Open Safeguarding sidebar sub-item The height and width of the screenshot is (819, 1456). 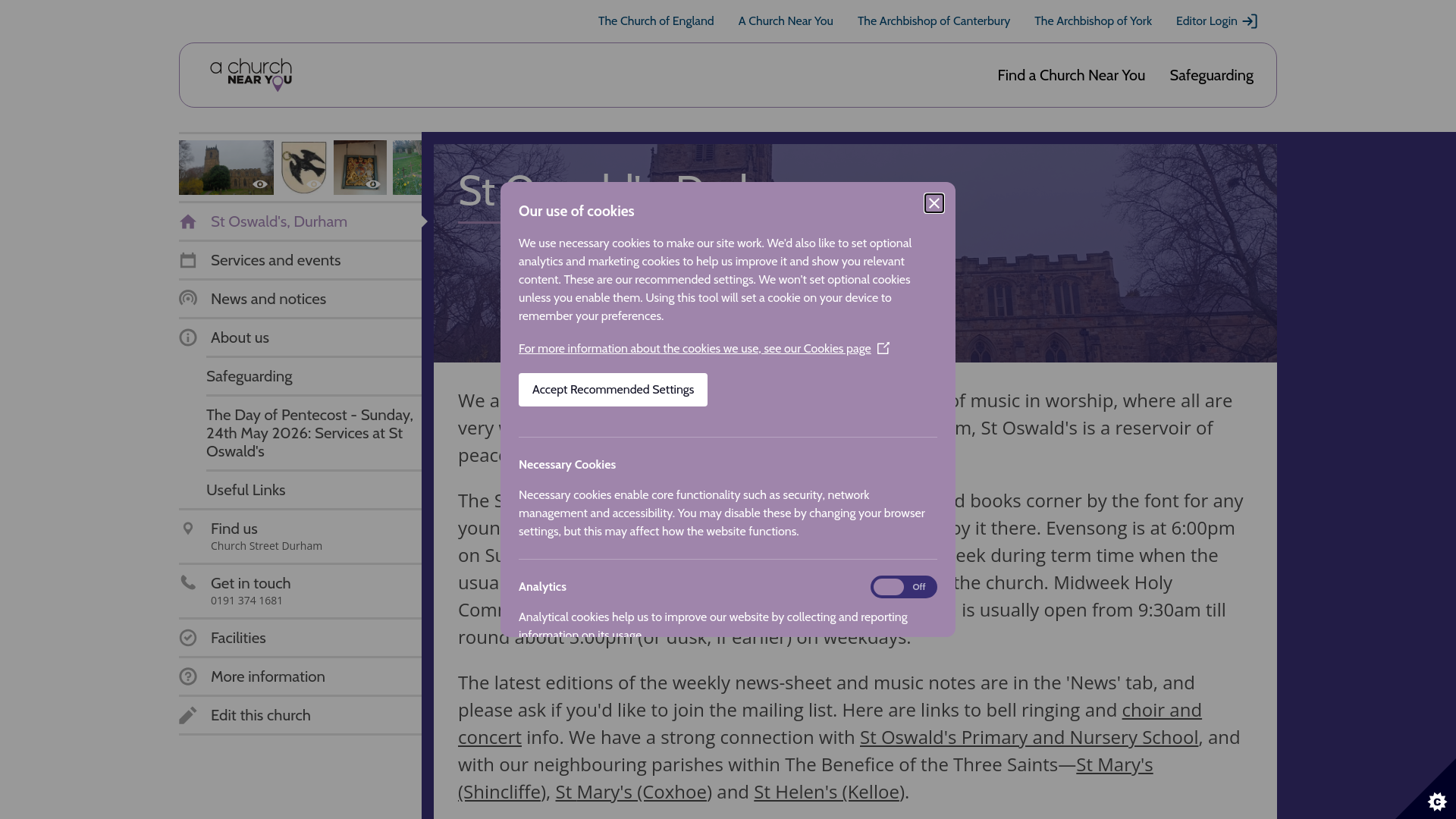click(x=314, y=377)
